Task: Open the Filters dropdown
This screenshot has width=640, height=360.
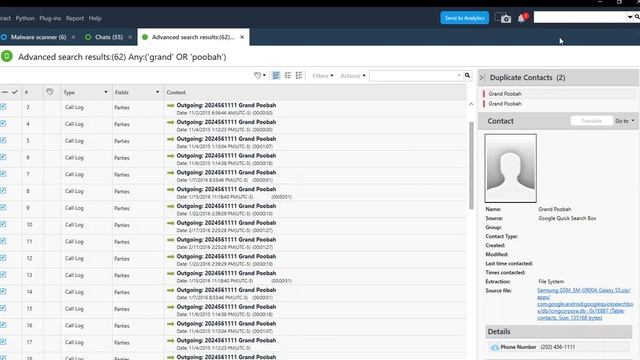Action: [322, 76]
